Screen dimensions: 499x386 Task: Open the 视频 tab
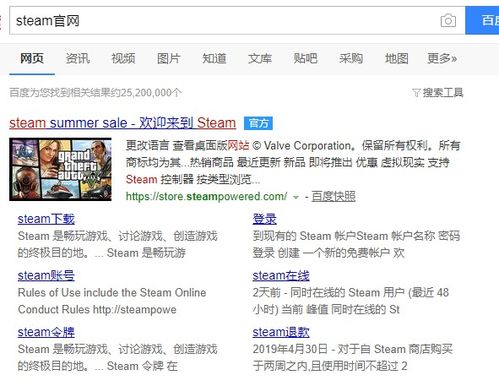tap(123, 58)
